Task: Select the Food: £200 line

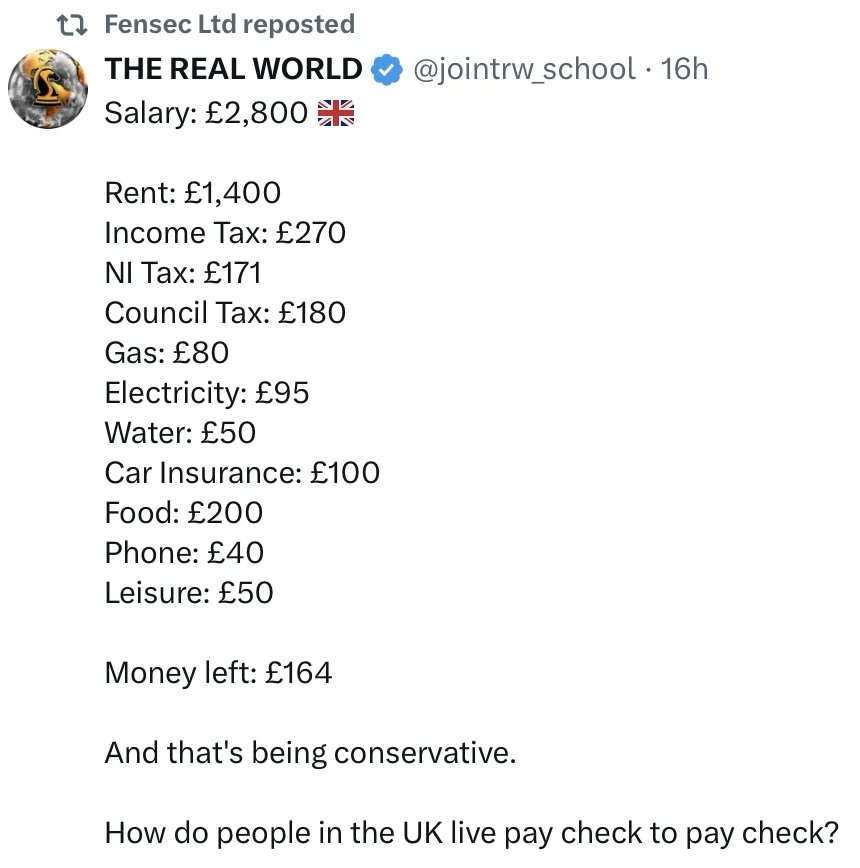Action: (x=184, y=512)
